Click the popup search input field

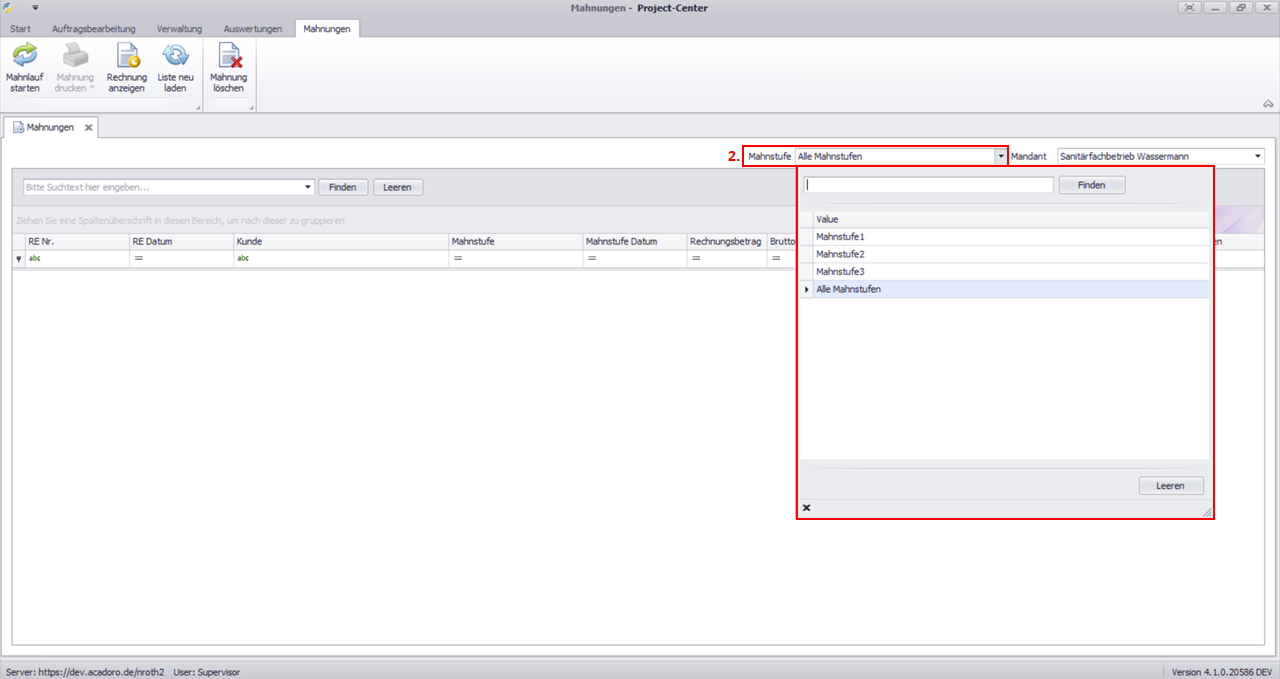click(x=928, y=185)
